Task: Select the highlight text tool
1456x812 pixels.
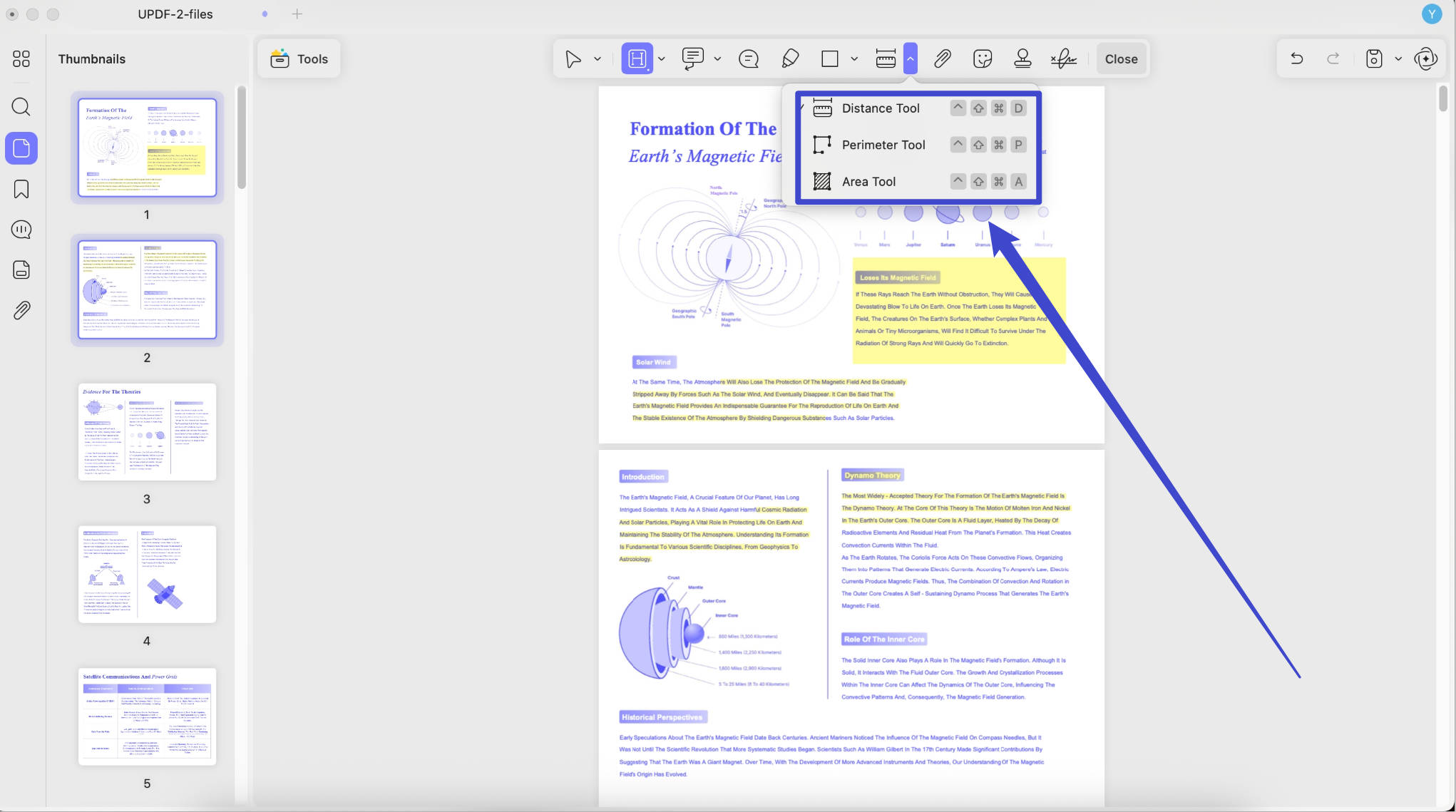Action: [637, 58]
